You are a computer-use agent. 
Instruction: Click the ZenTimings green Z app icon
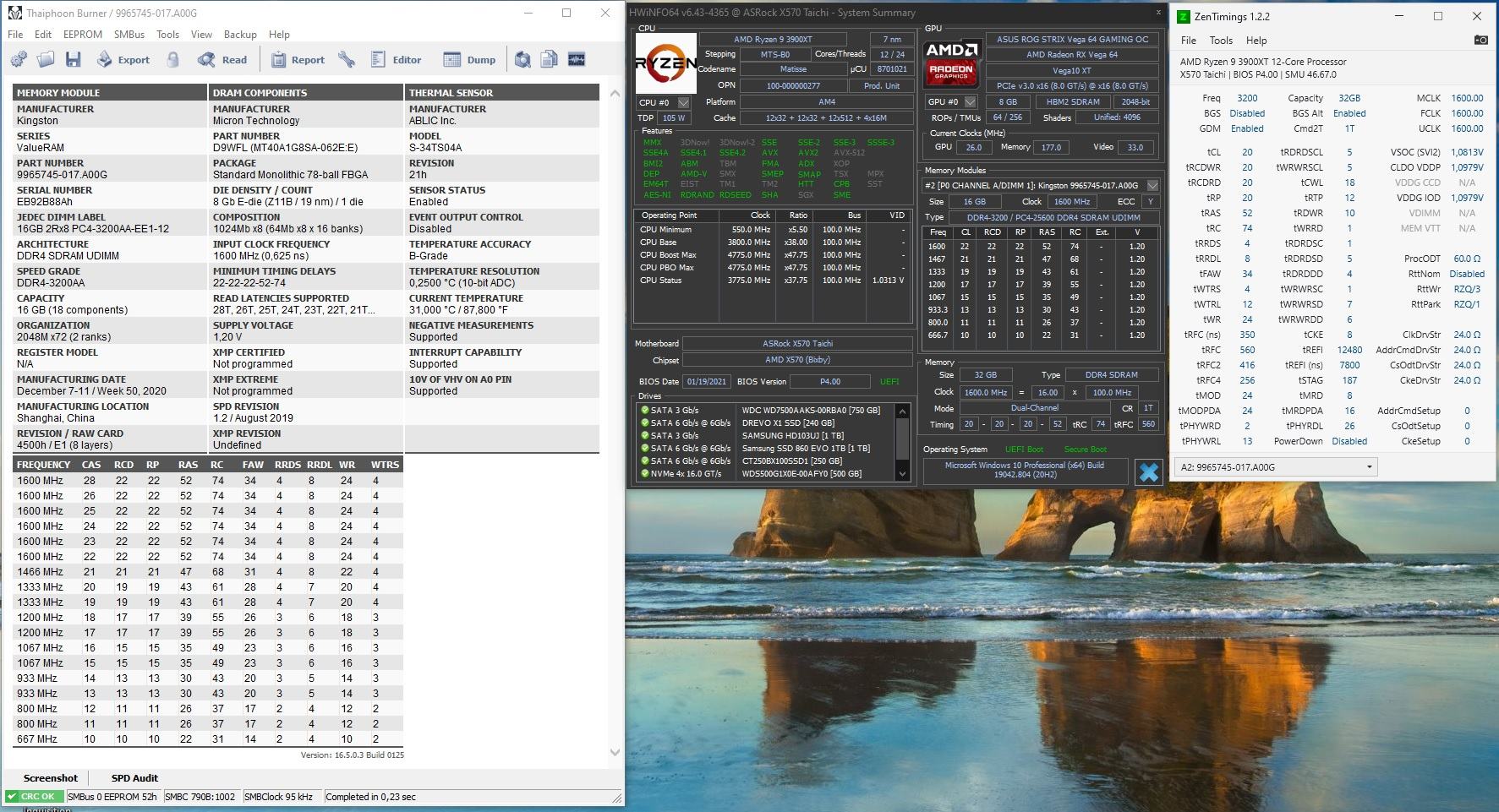pos(1184,16)
